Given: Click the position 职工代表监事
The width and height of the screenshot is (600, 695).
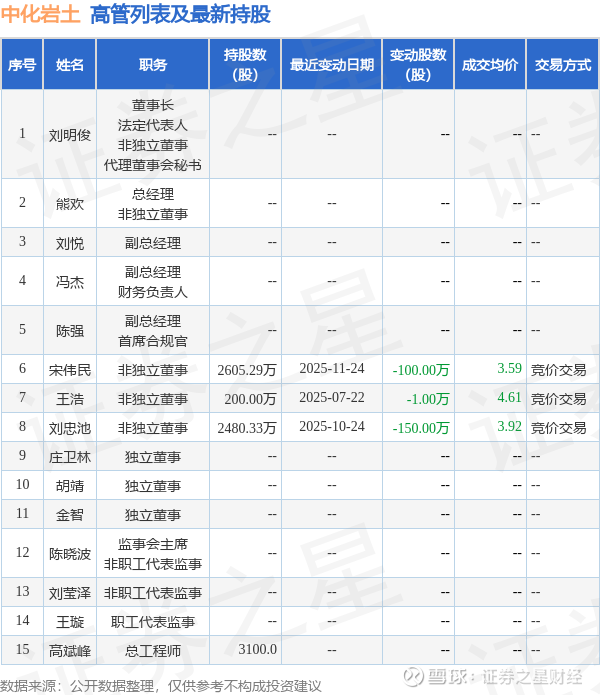Looking at the screenshot, I should coord(153,622).
